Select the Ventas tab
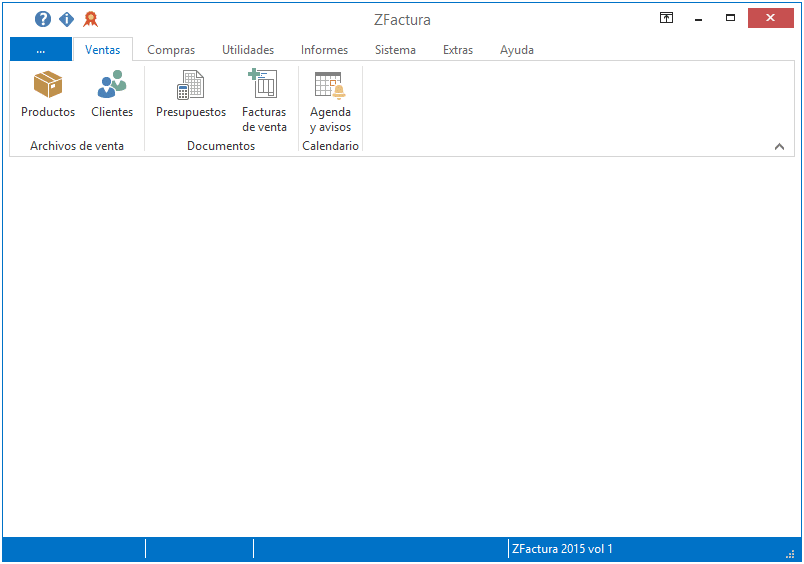 pos(103,50)
